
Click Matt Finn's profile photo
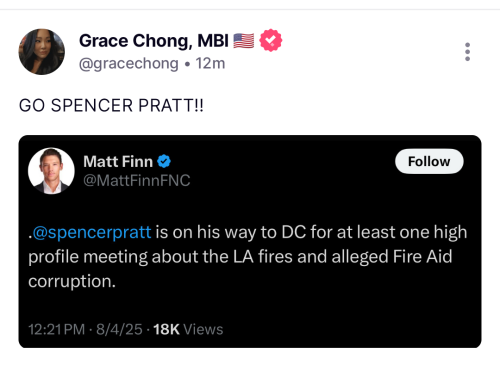[51, 171]
